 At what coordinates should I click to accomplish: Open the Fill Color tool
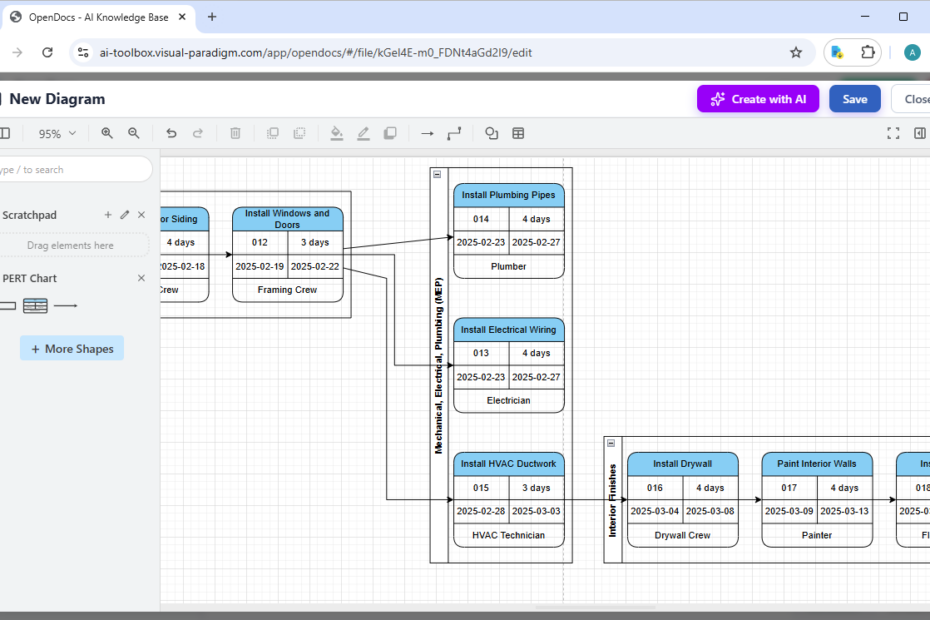336,133
